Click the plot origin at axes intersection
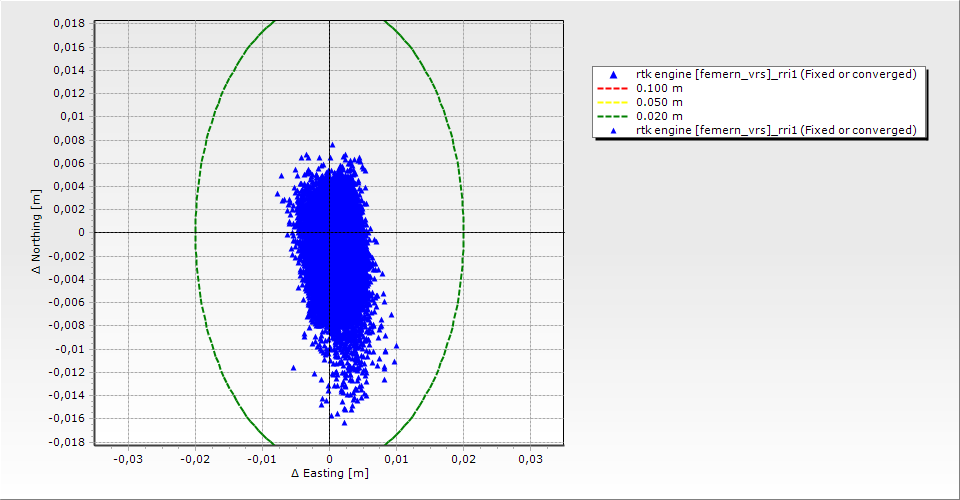 [x=329, y=232]
